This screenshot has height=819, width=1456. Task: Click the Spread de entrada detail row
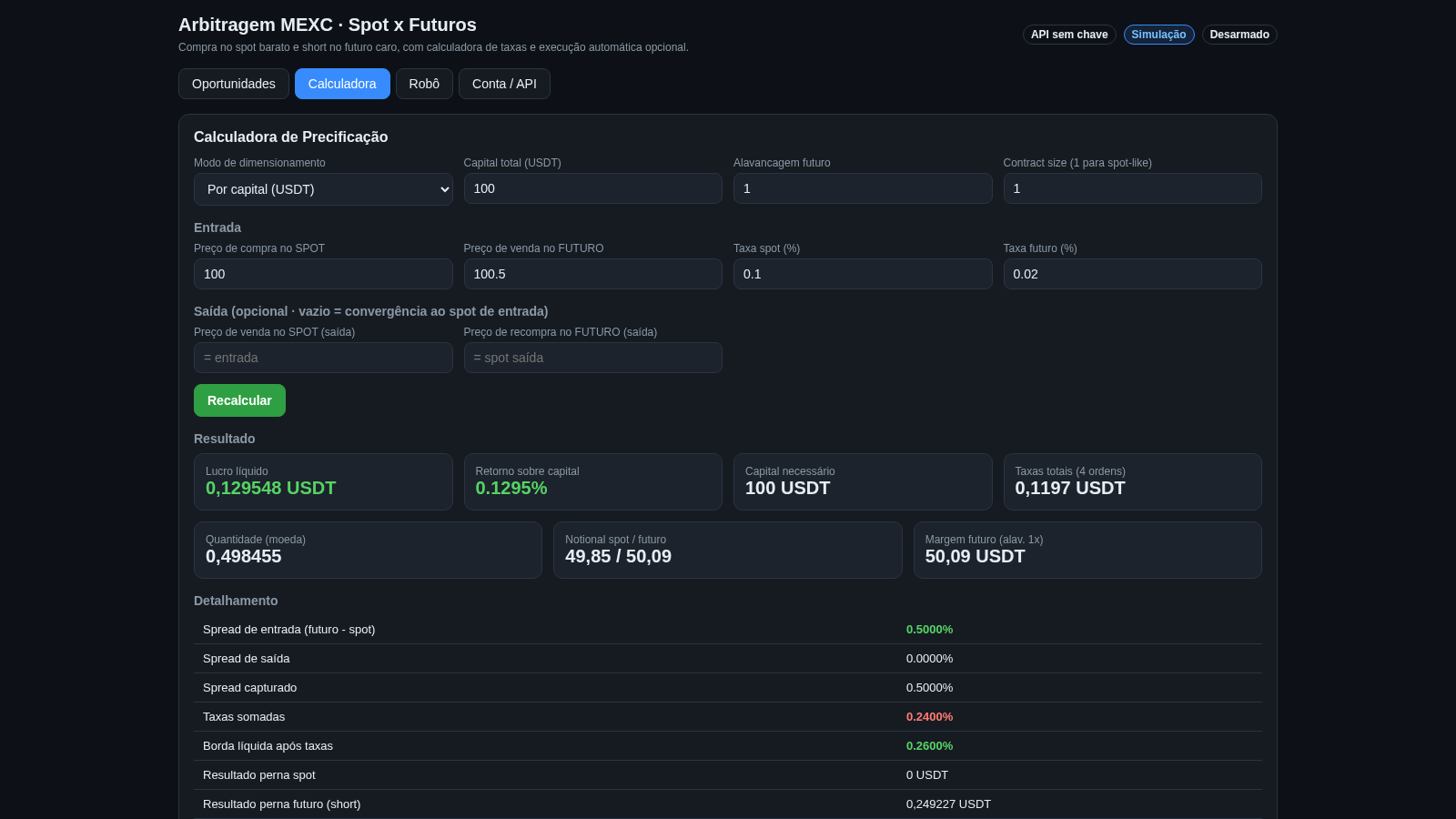[x=728, y=630]
